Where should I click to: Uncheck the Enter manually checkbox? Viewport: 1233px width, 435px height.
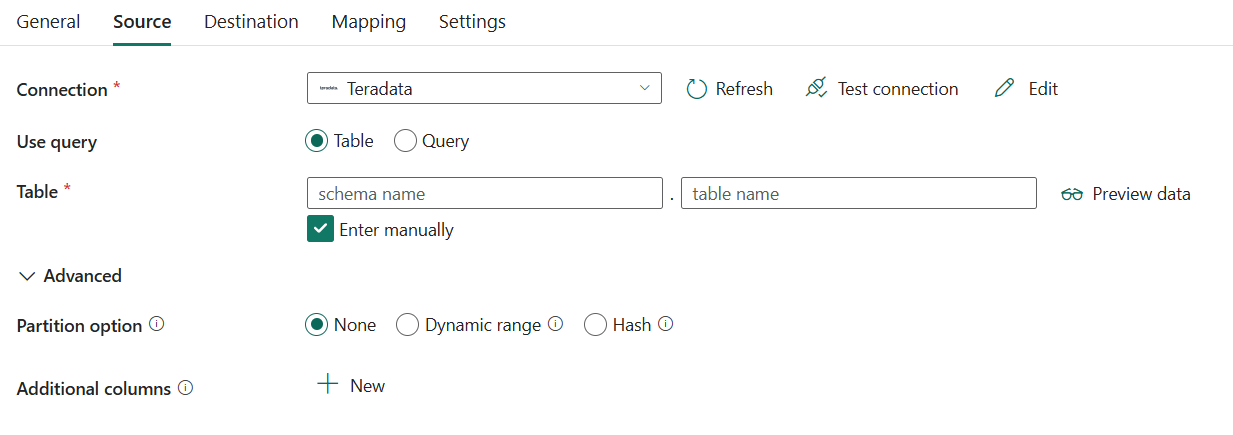tap(320, 229)
